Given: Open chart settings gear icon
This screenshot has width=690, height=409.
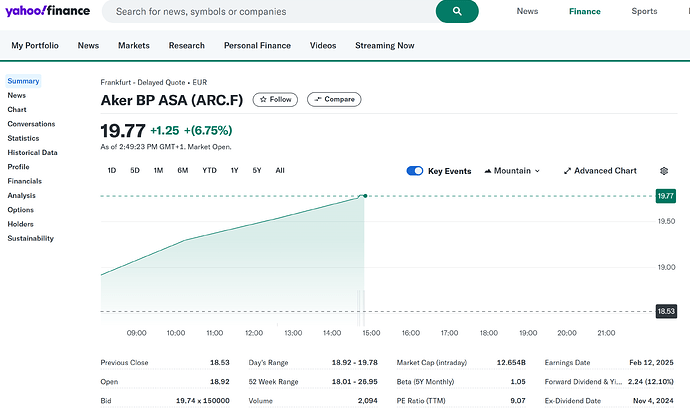Looking at the screenshot, I should (x=664, y=171).
